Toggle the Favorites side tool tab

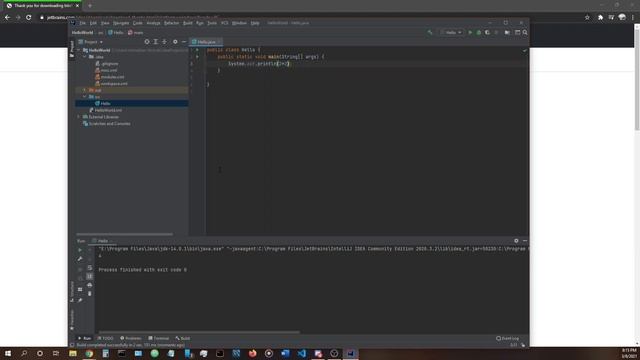pyautogui.click(x=72, y=320)
